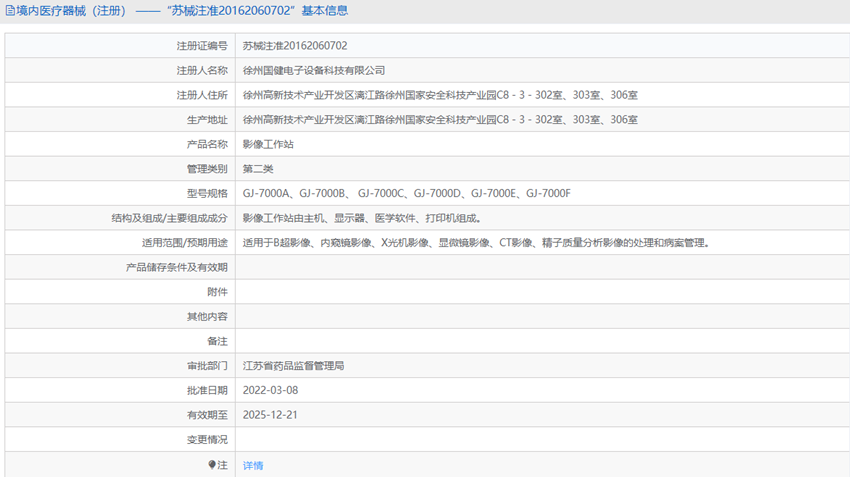Click the 产品储存条件及有效期 label
Screen dimensions: 850x477
click(177, 267)
